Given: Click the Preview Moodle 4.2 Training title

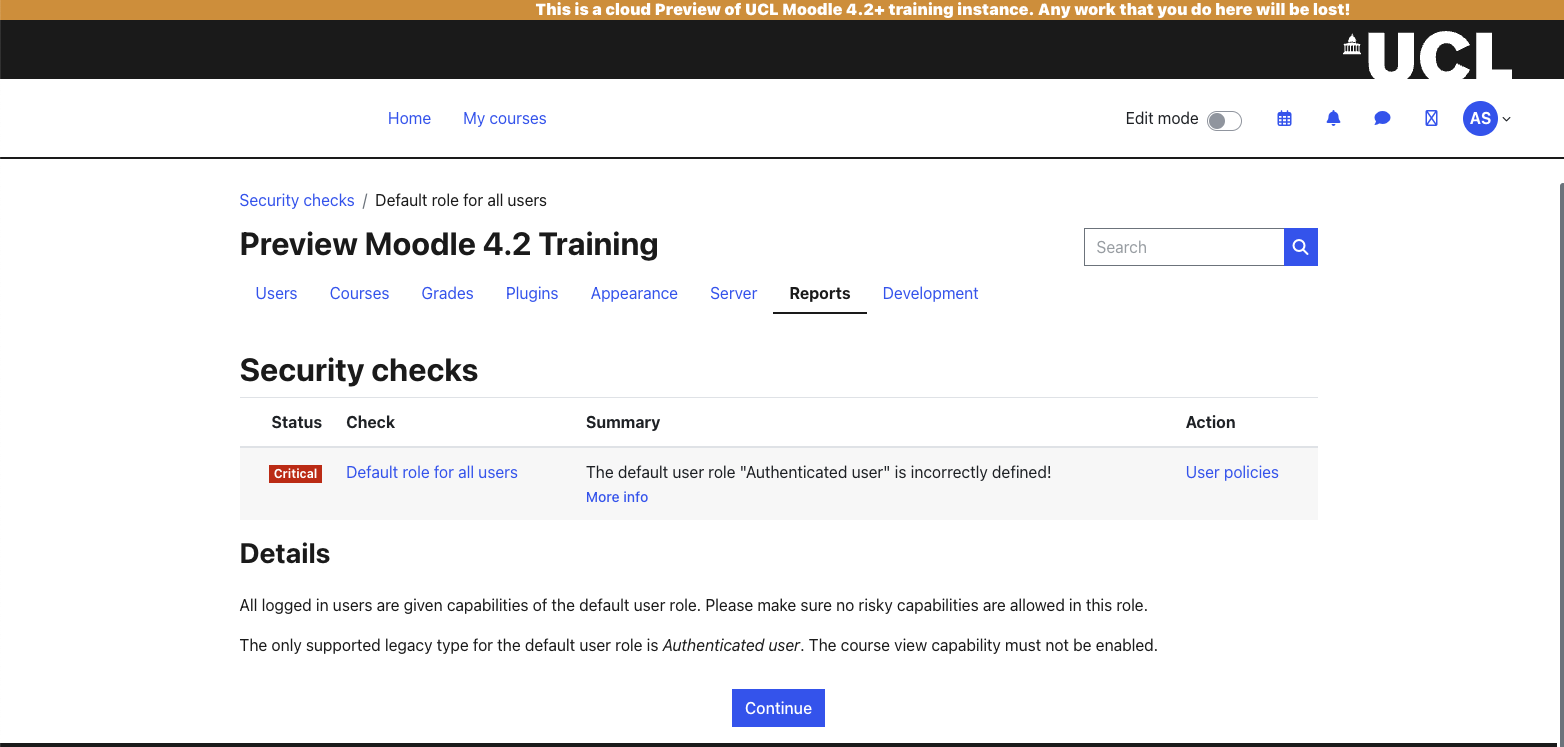Looking at the screenshot, I should (449, 244).
